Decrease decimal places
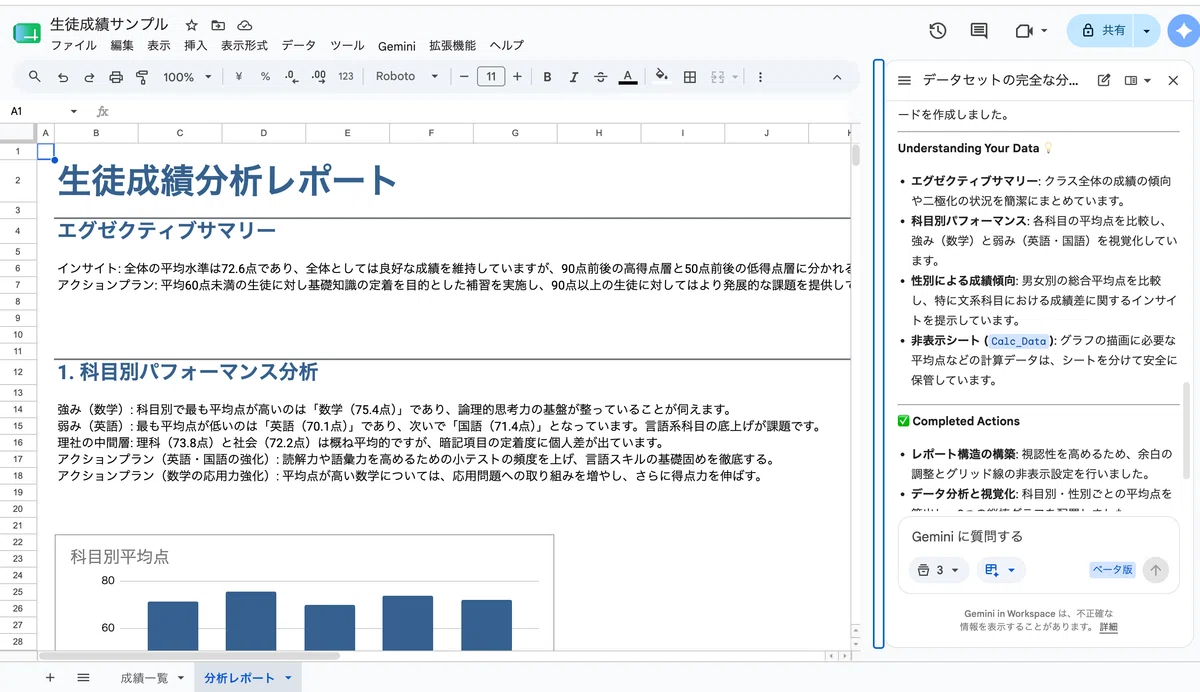This screenshot has width=1200, height=692. click(x=291, y=77)
